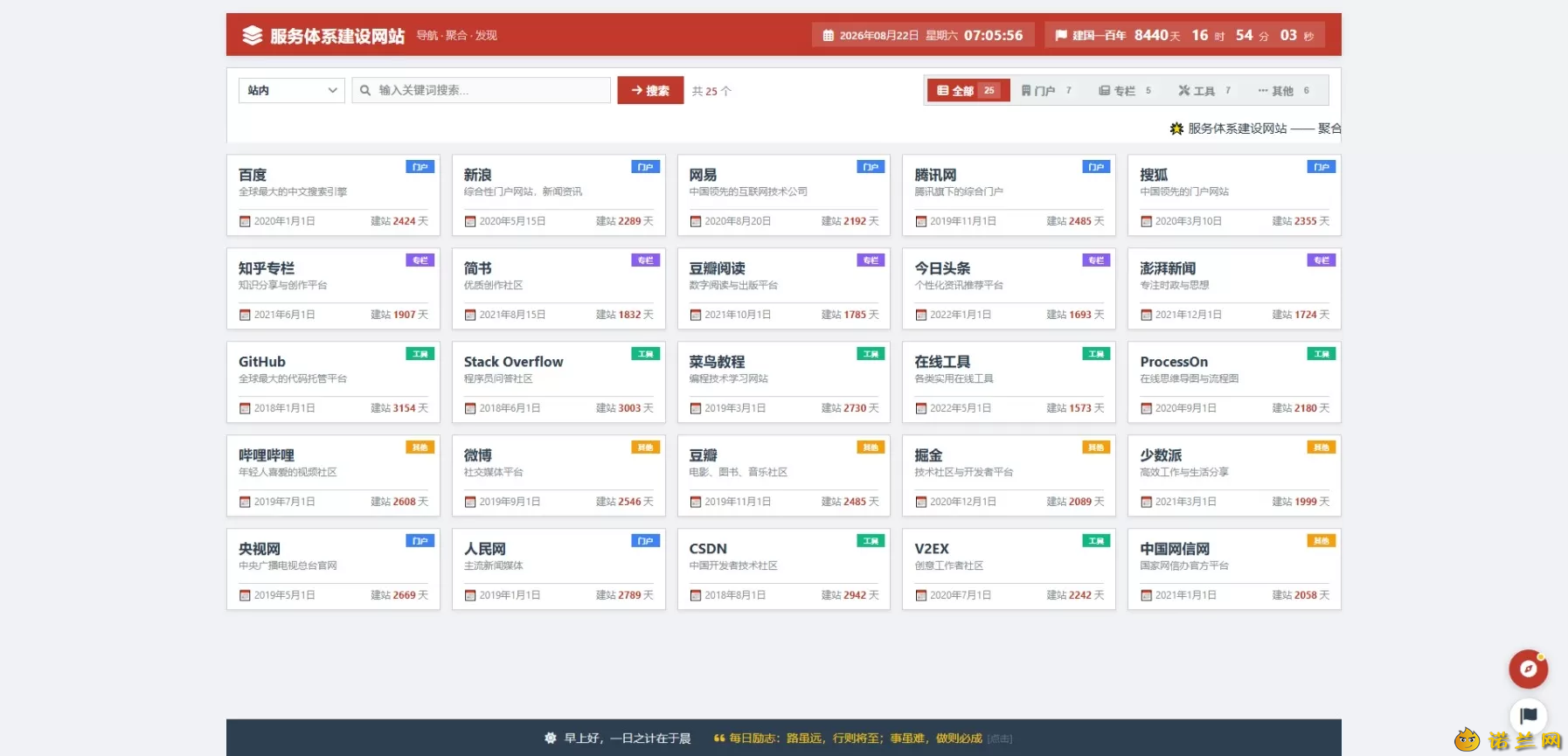Focus the keyword search input field
1568x756 pixels.
(482, 90)
